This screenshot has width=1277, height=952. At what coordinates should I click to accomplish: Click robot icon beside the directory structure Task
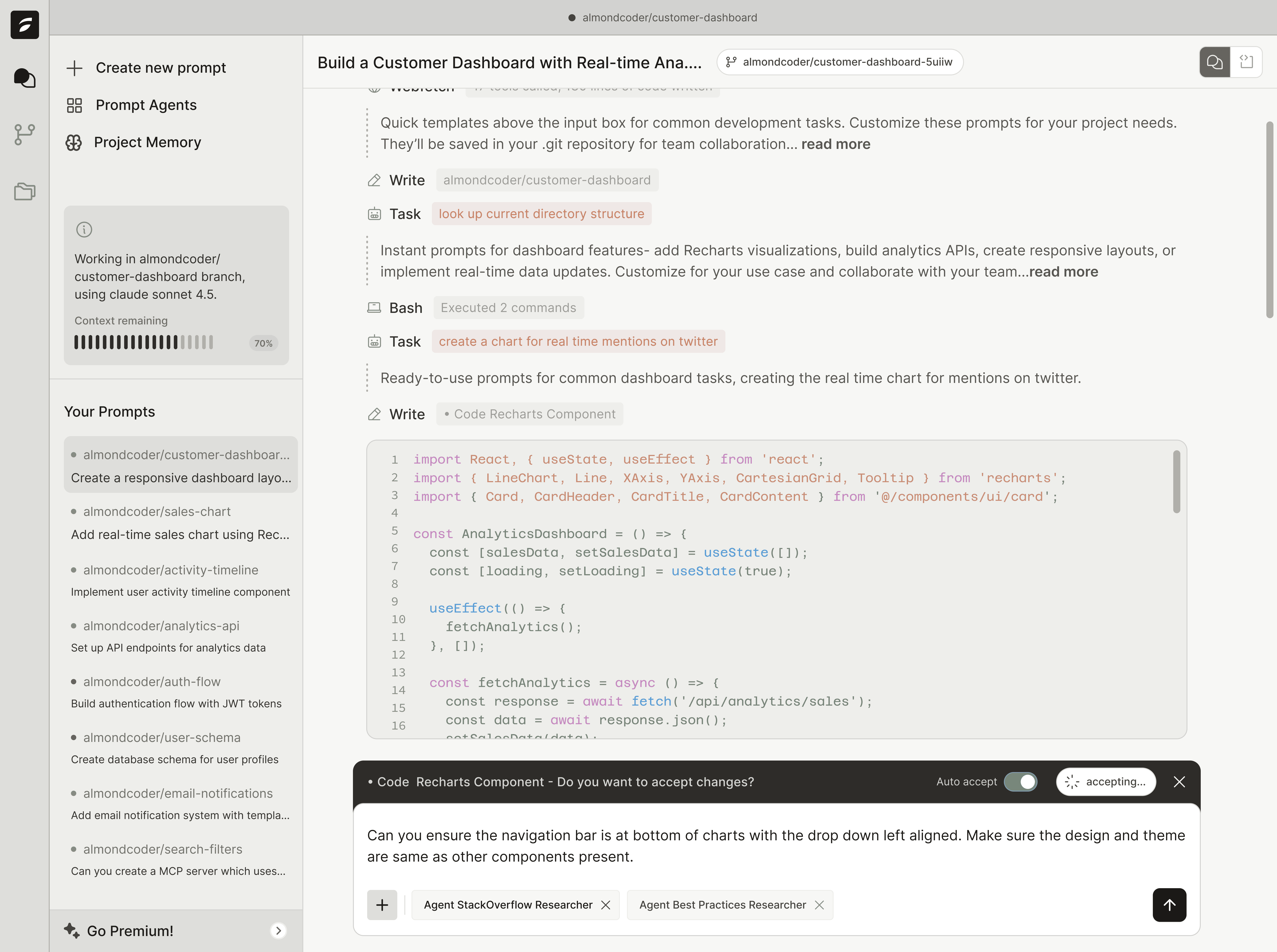tap(374, 214)
